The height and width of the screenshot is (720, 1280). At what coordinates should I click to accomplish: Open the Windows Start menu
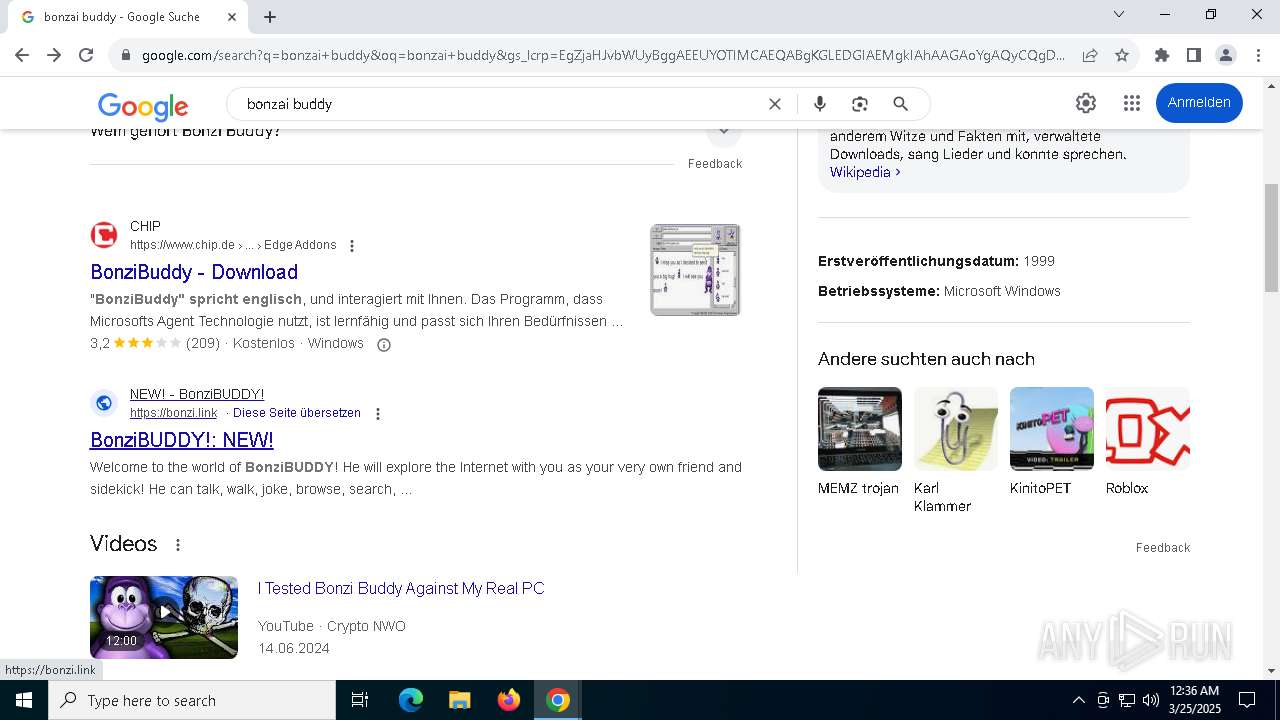click(x=24, y=700)
